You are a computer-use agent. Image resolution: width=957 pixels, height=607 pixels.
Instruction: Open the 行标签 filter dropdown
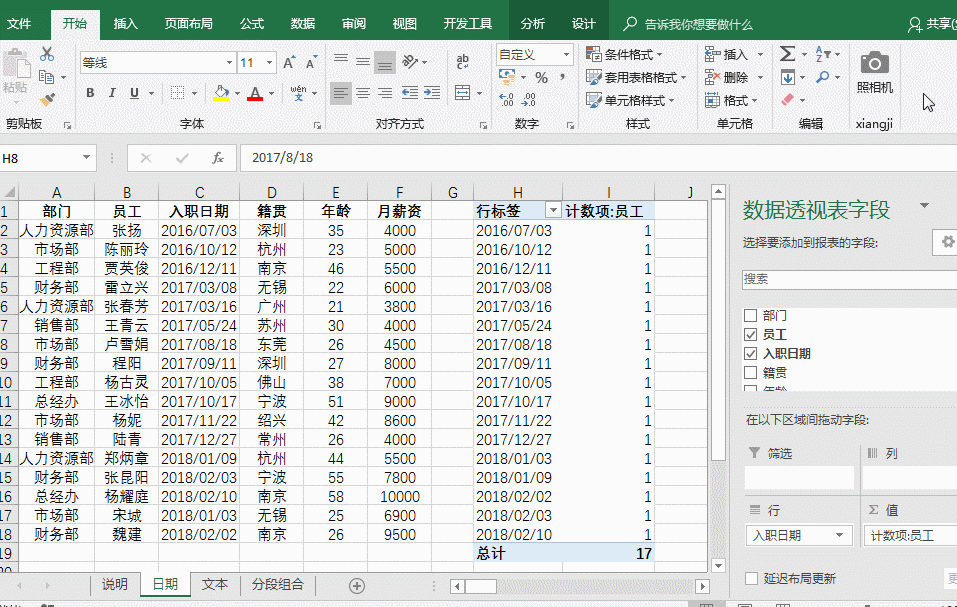(552, 211)
